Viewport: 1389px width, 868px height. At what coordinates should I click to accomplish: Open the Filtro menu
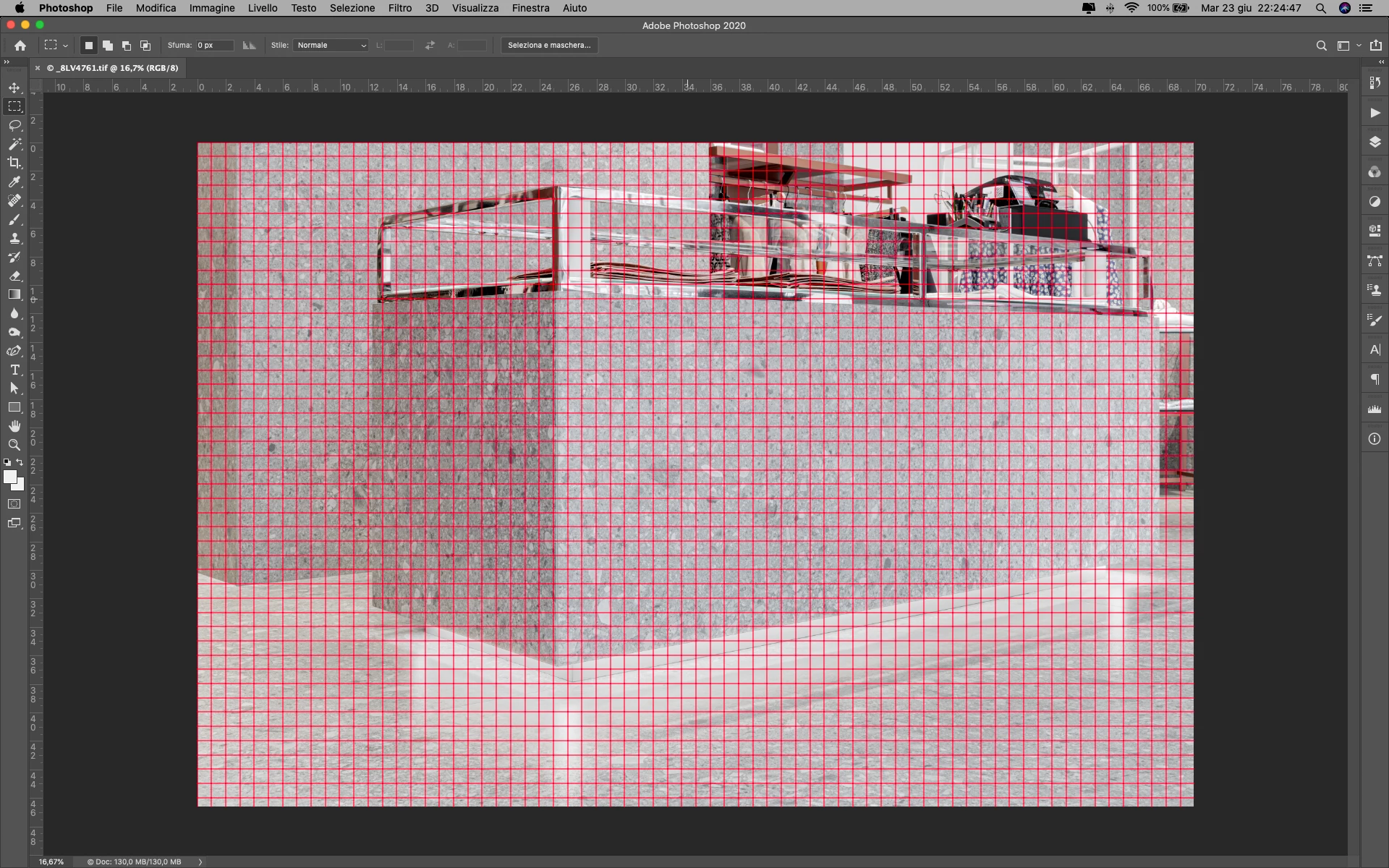click(x=399, y=8)
